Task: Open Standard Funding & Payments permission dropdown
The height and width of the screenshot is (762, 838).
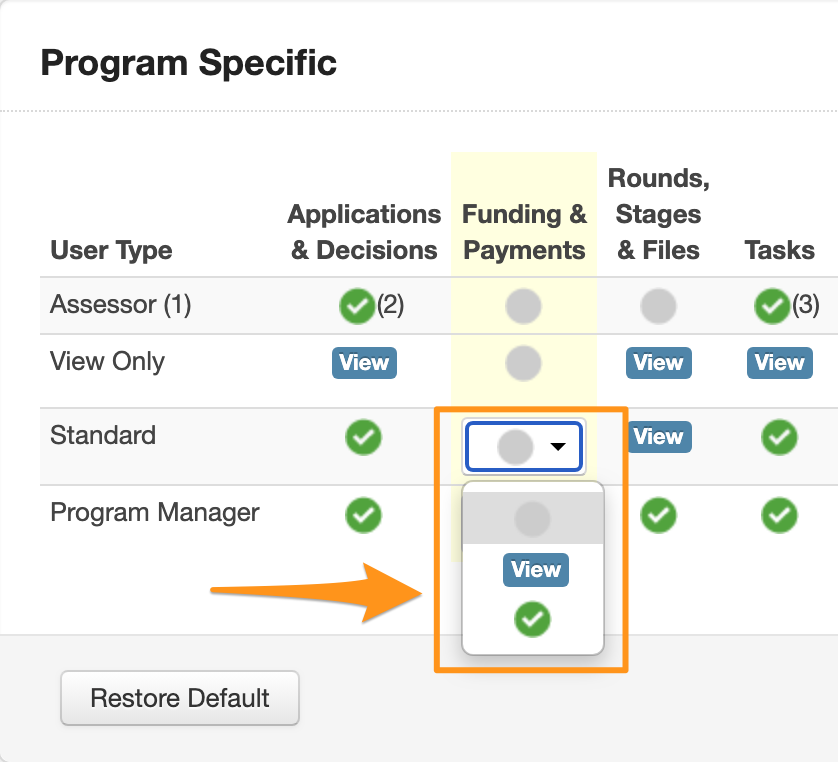Action: (x=523, y=446)
